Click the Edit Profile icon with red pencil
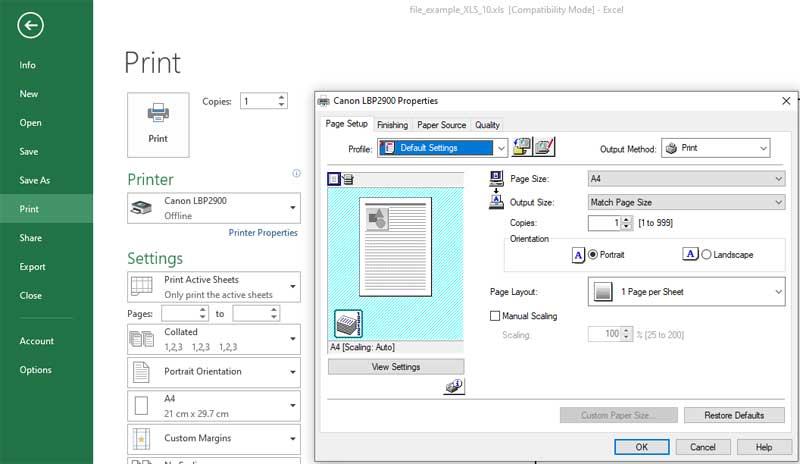 (544, 147)
